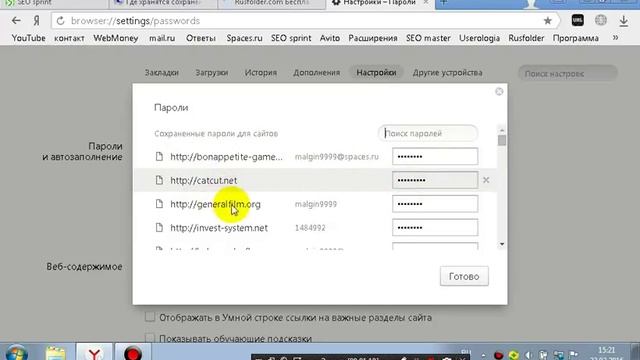The image size is (640, 360).
Task: Click the generalfilm.org password field
Action: 435,204
